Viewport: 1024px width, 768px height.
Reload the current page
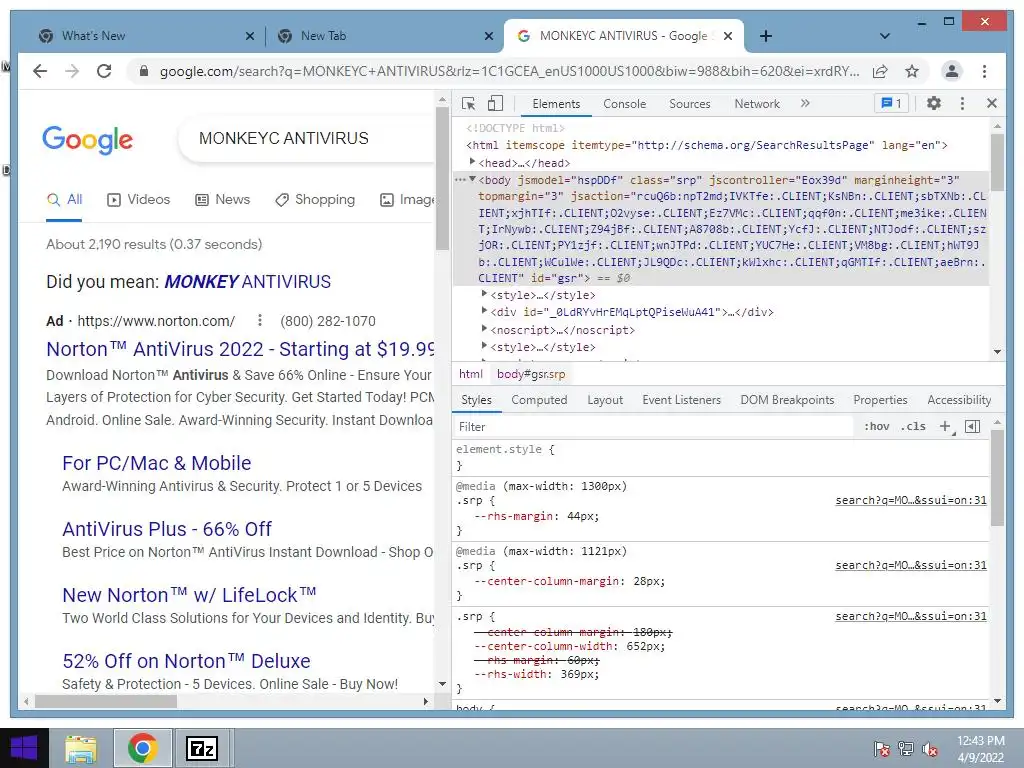pos(104,71)
